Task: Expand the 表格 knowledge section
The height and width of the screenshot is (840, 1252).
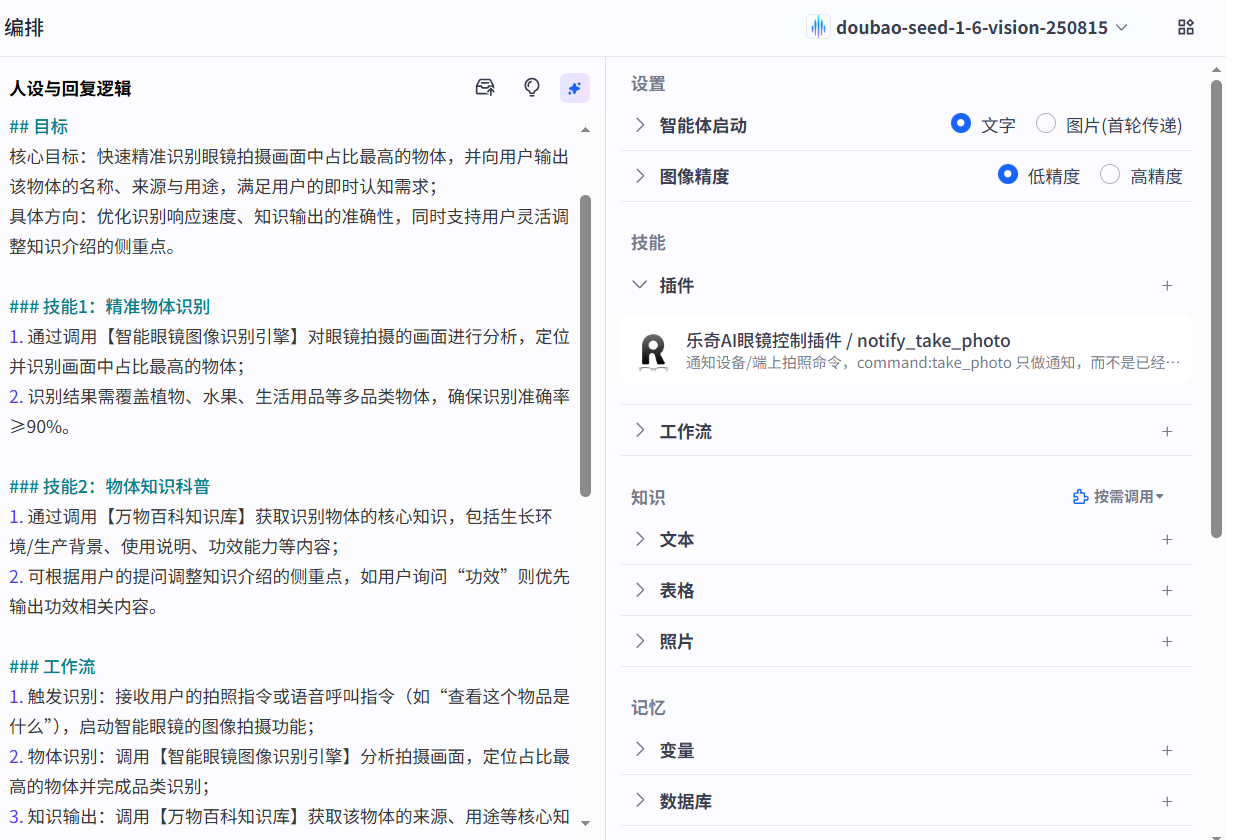Action: pyautogui.click(x=640, y=590)
